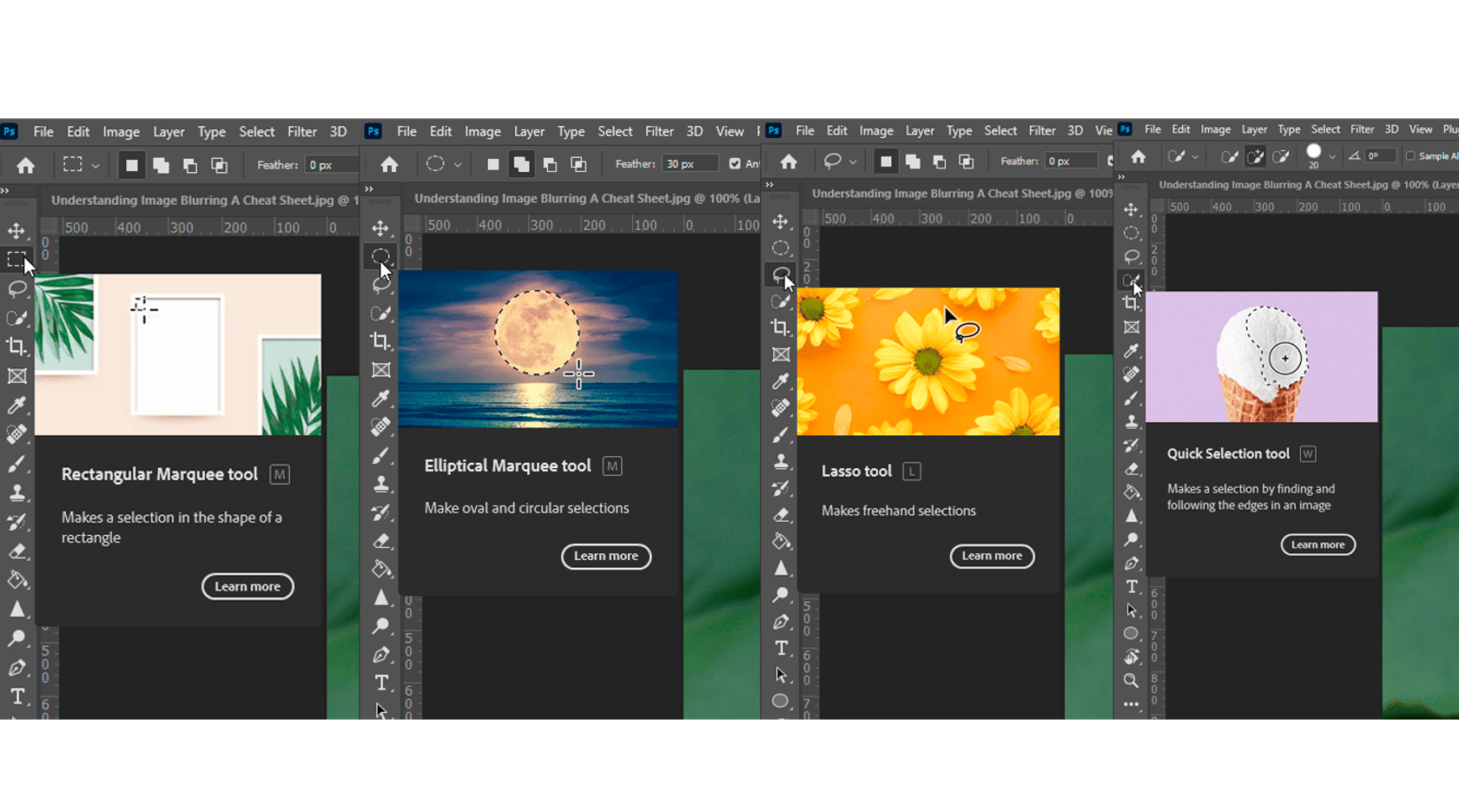
Task: Select Eraser tool in Rectangular Marquee panel toolbar
Action: (x=17, y=551)
